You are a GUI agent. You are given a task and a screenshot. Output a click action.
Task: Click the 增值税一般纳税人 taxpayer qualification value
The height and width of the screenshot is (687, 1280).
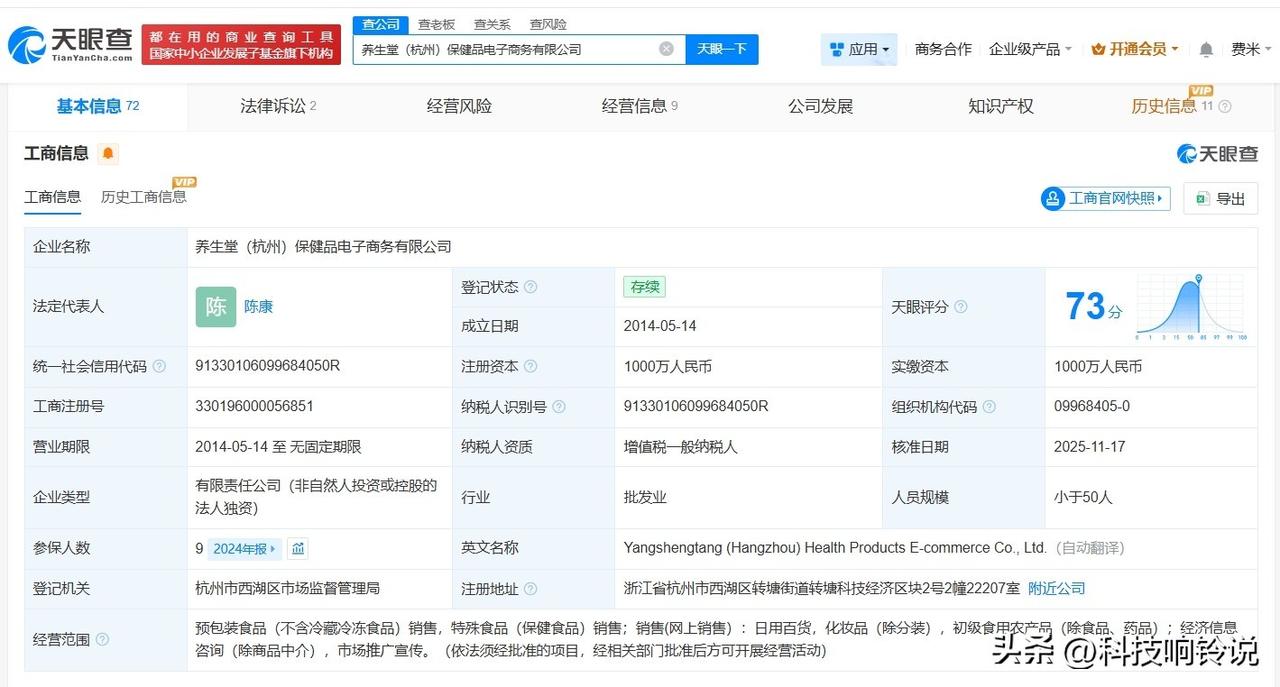[x=680, y=447]
